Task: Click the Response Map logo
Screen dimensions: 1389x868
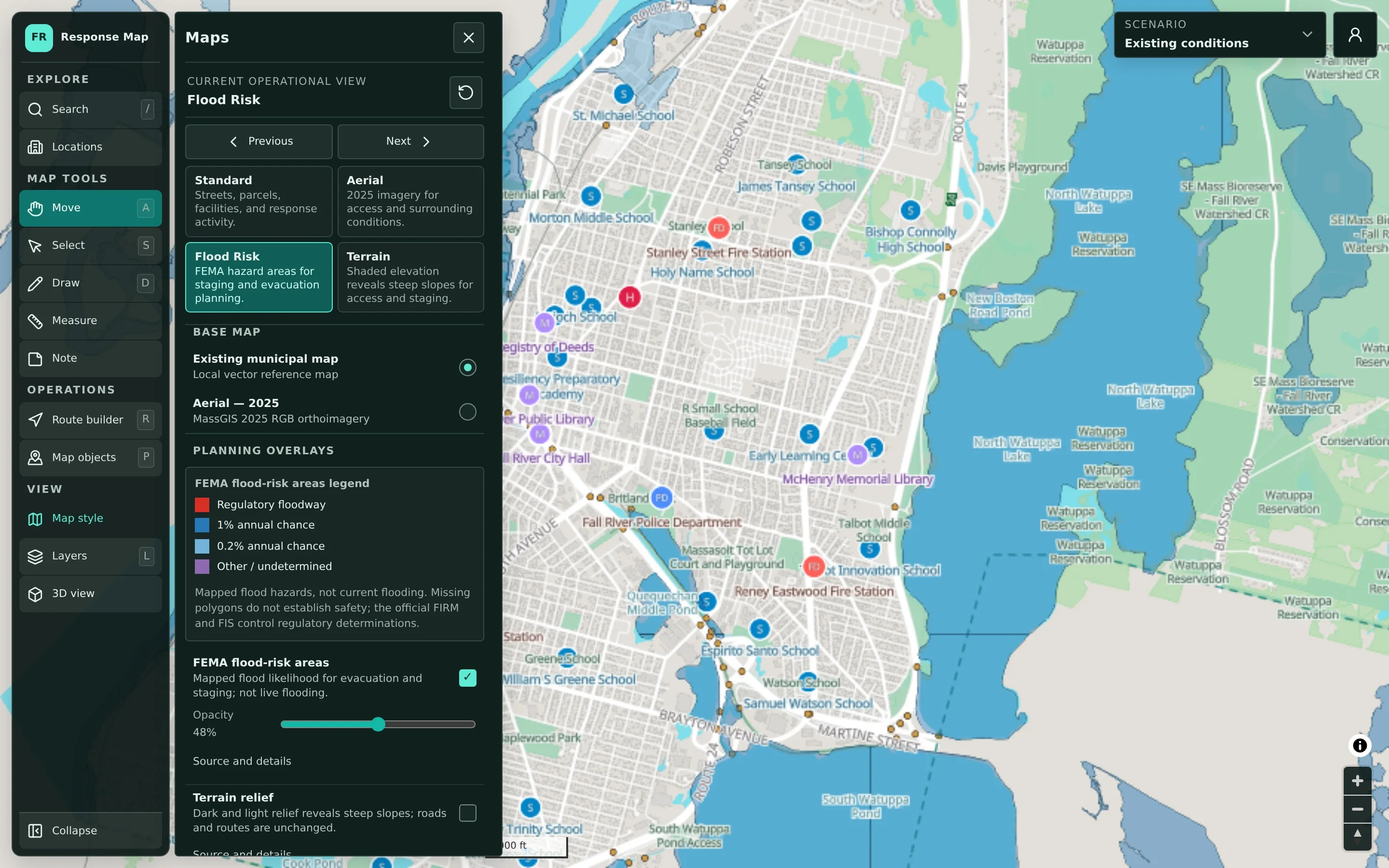Action: coord(39,38)
